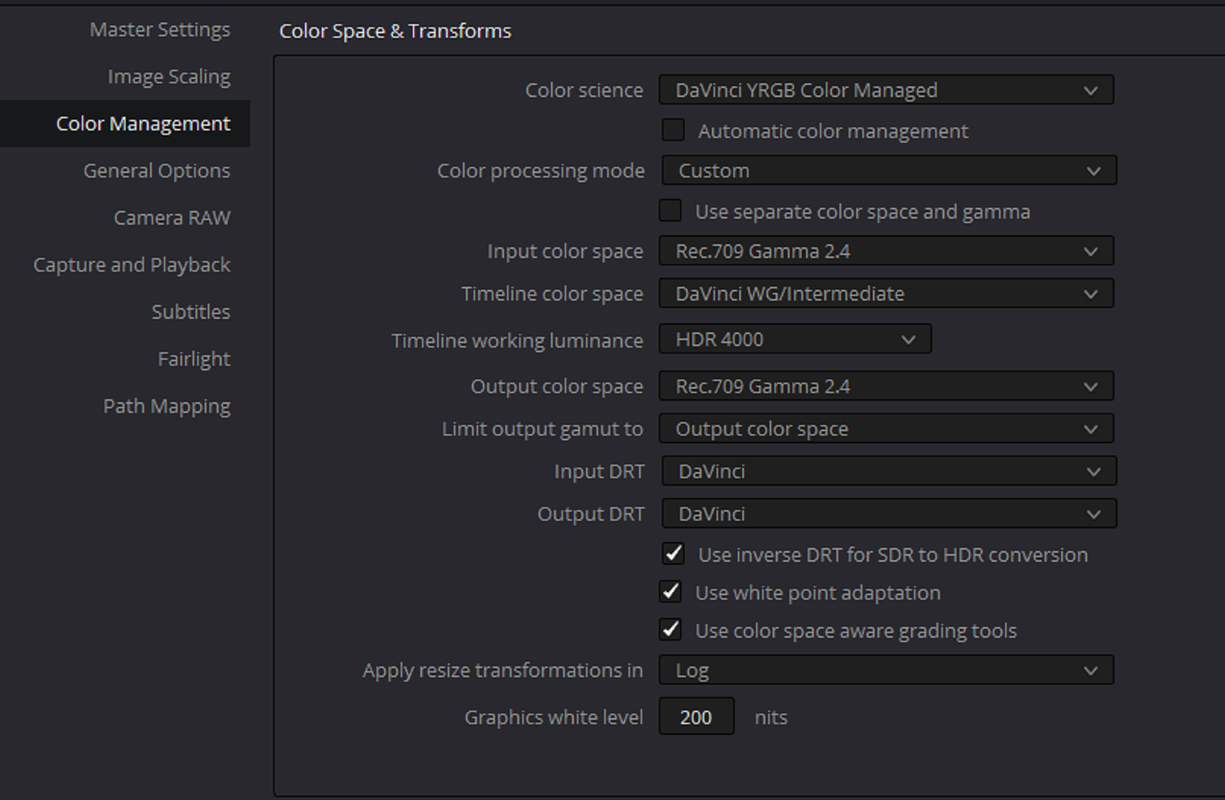Disable Use color space aware grading tools
The image size is (1225, 800).
click(x=671, y=630)
